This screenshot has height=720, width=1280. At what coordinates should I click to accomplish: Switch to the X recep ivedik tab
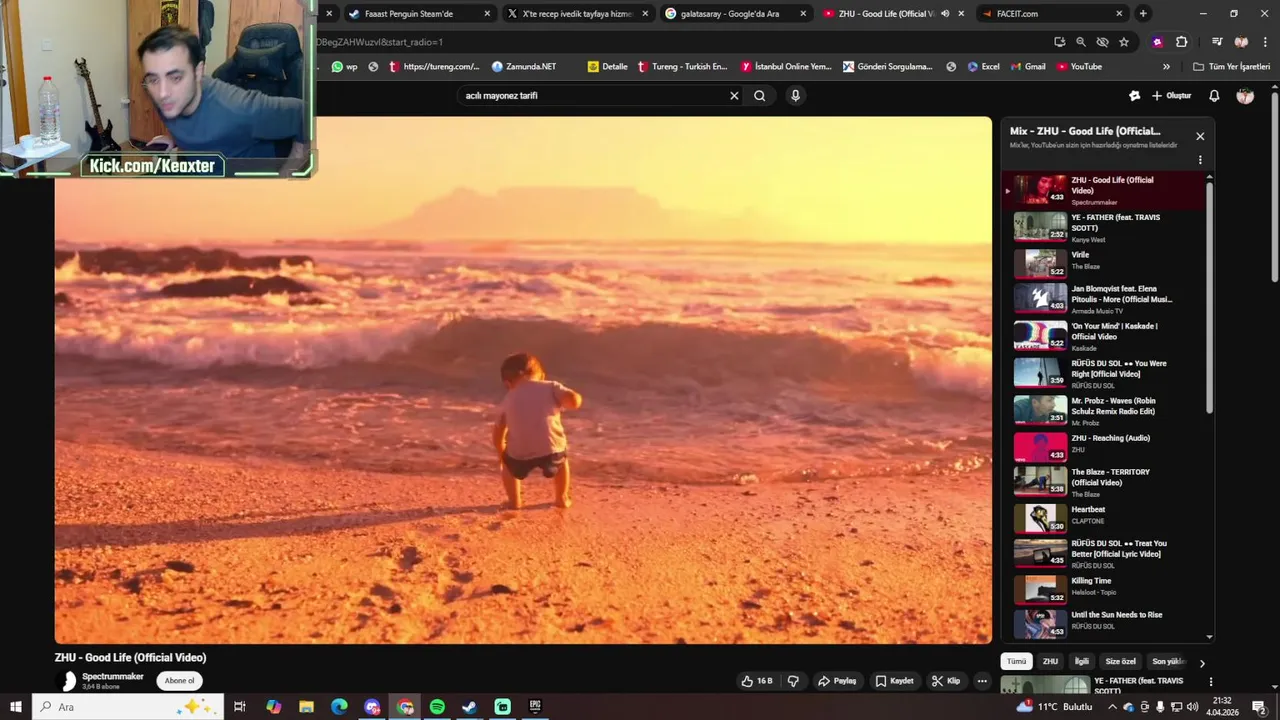tap(577, 14)
